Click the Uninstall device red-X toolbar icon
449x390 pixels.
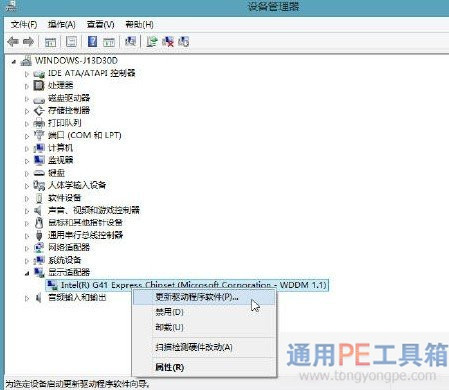coord(168,42)
